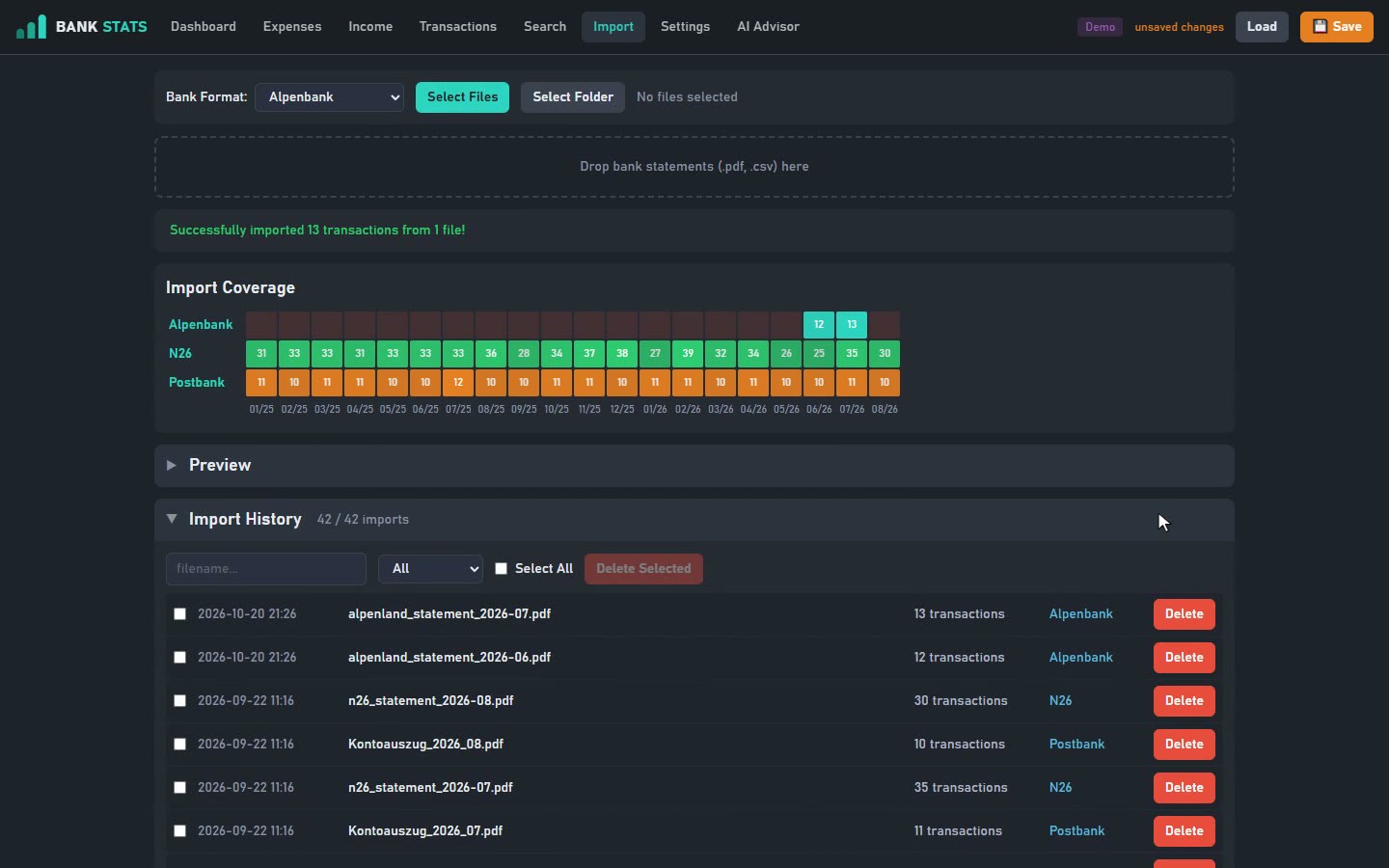Check the n26_statement_2026-08.pdf row checkbox
Screen dimensions: 1389x868
coord(179,701)
